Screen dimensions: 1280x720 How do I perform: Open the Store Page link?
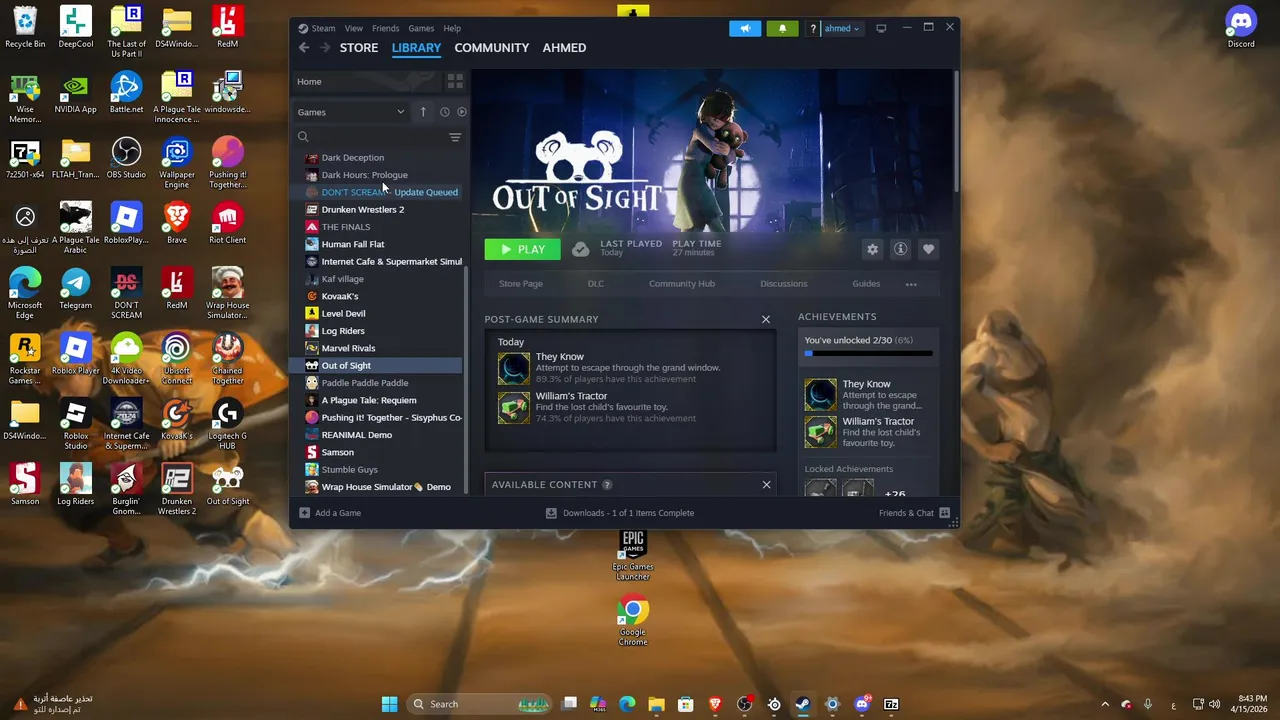[521, 284]
